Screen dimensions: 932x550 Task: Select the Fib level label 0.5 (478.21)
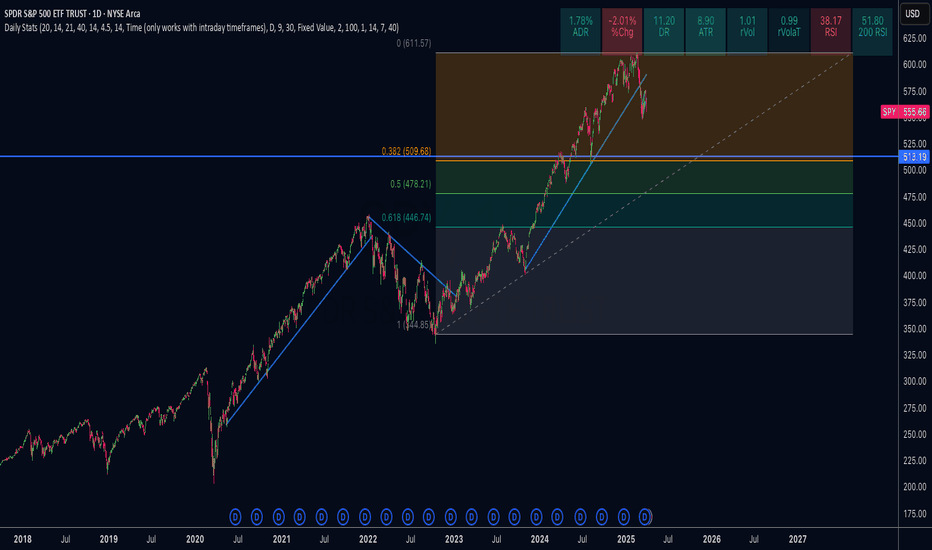411,184
